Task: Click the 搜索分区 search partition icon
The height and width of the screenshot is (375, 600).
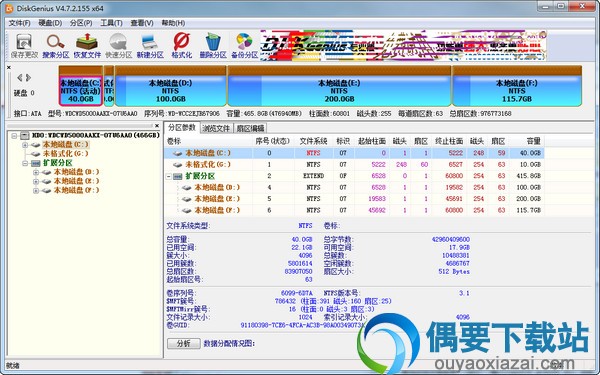Action: (55, 46)
